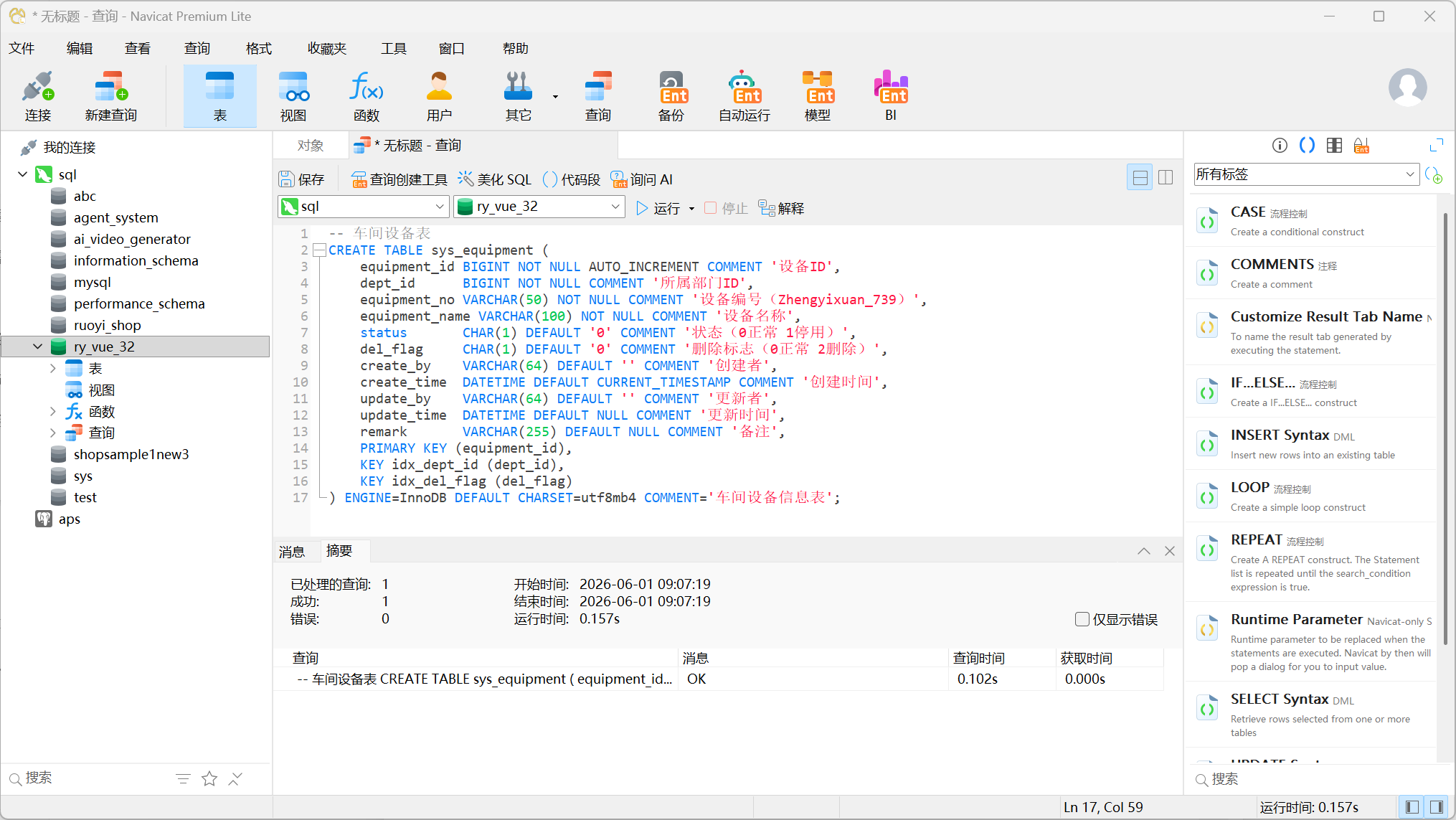Select the SELECT Syntax snippet

pos(1312,714)
